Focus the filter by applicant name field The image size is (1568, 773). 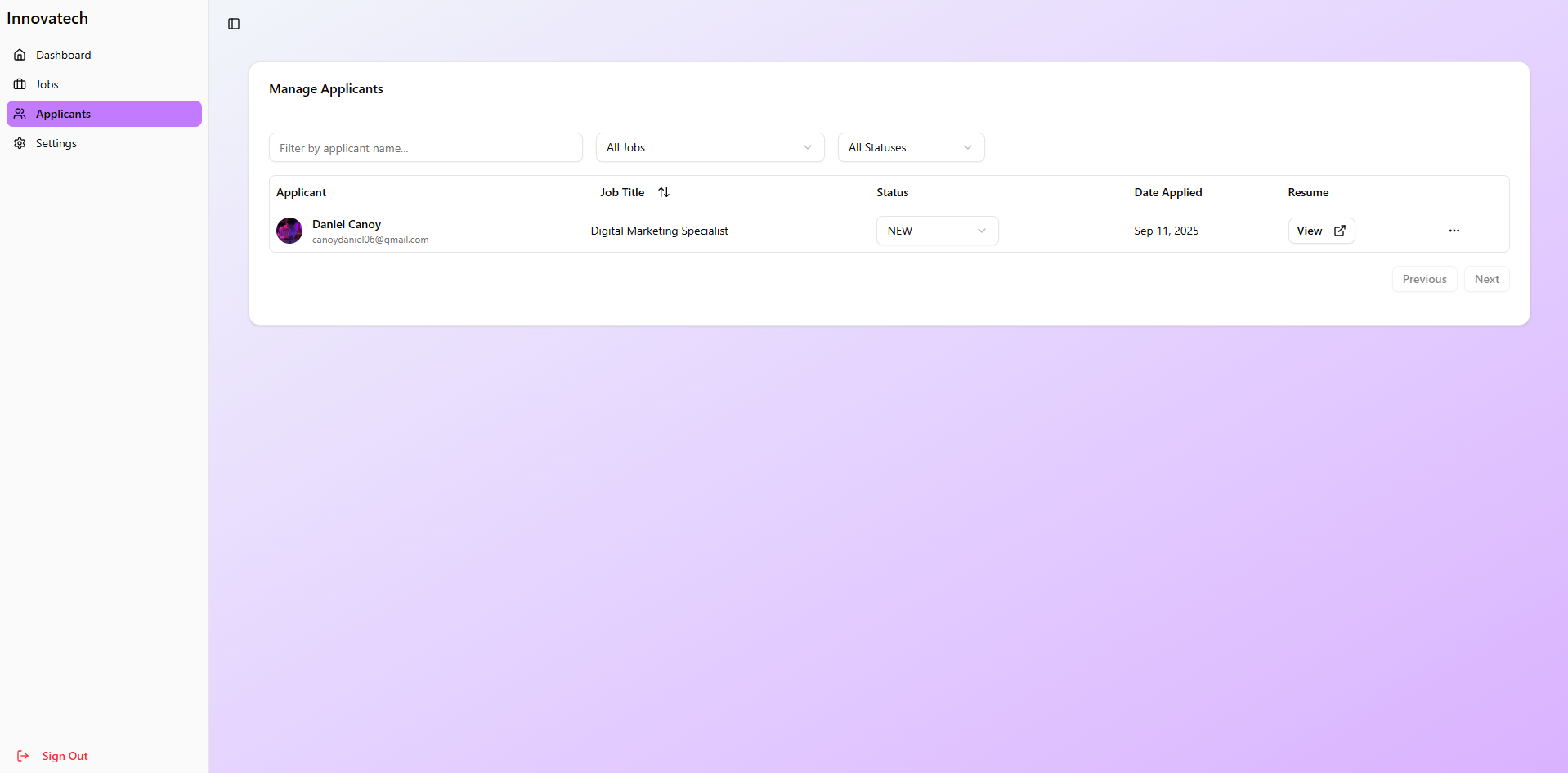coord(425,147)
